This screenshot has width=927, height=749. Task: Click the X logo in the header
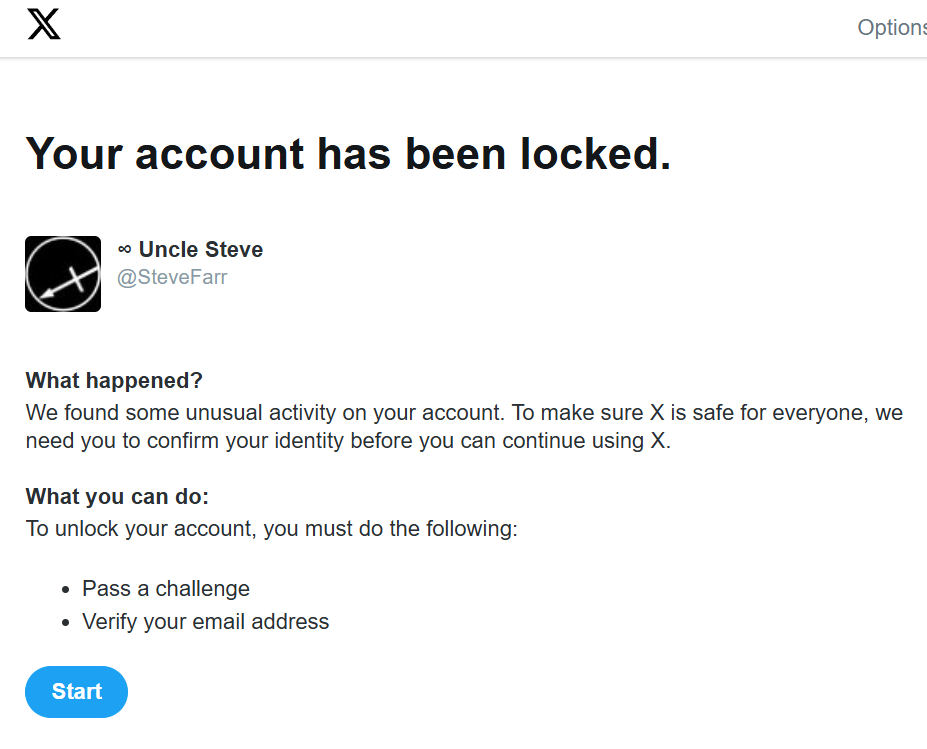click(x=44, y=25)
